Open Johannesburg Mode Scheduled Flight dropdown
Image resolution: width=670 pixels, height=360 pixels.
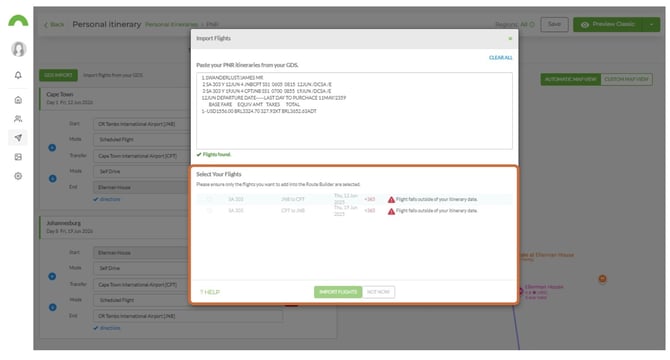tap(142, 300)
